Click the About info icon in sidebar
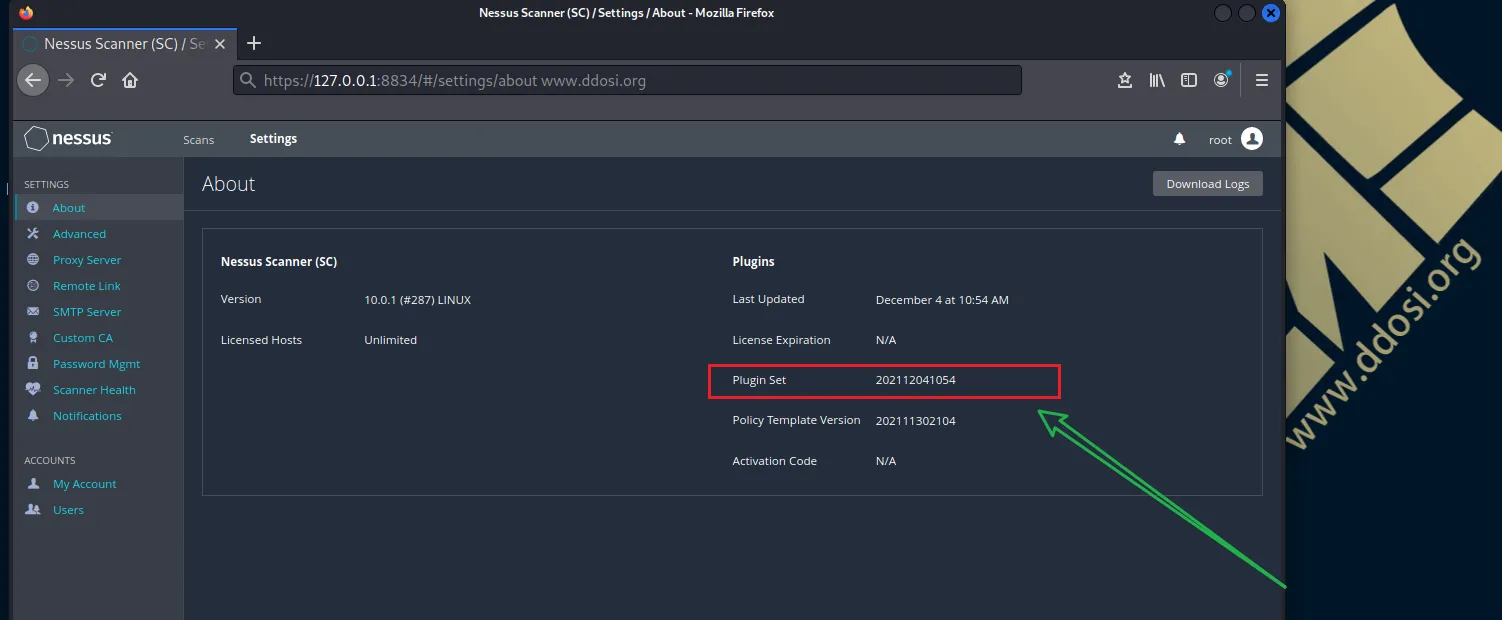Screen dimensions: 1502x620 coord(33,208)
